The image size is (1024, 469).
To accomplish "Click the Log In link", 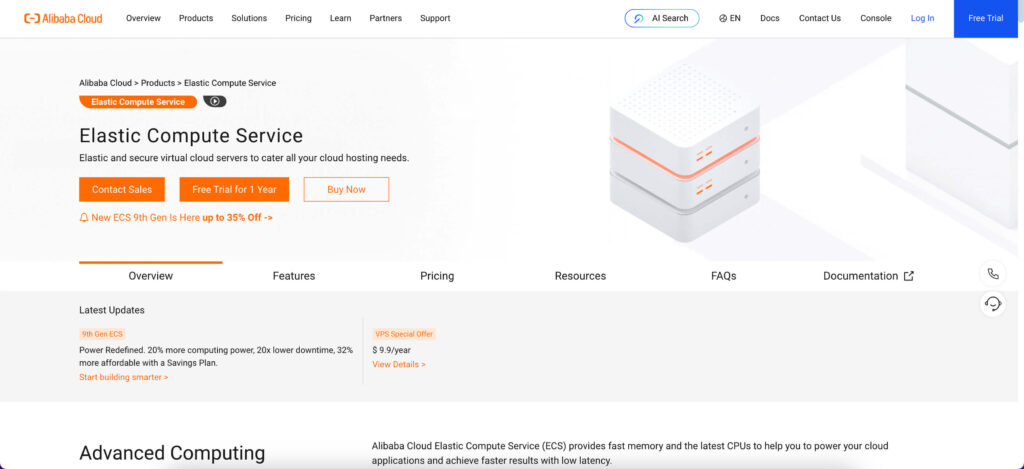I will tap(922, 18).
